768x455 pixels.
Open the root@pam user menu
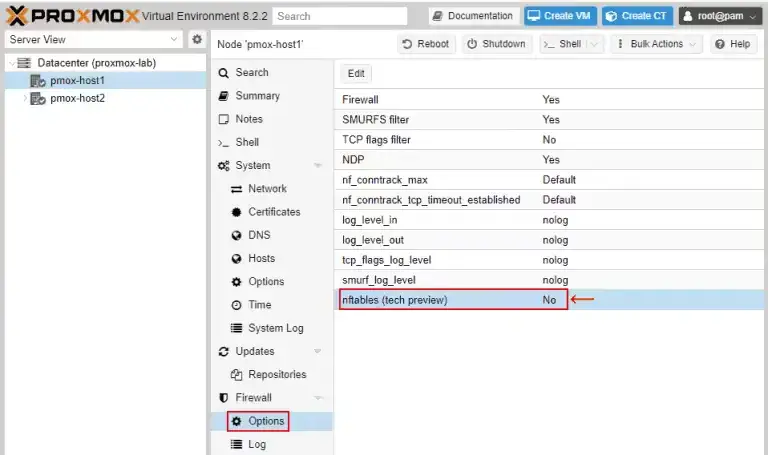point(720,16)
